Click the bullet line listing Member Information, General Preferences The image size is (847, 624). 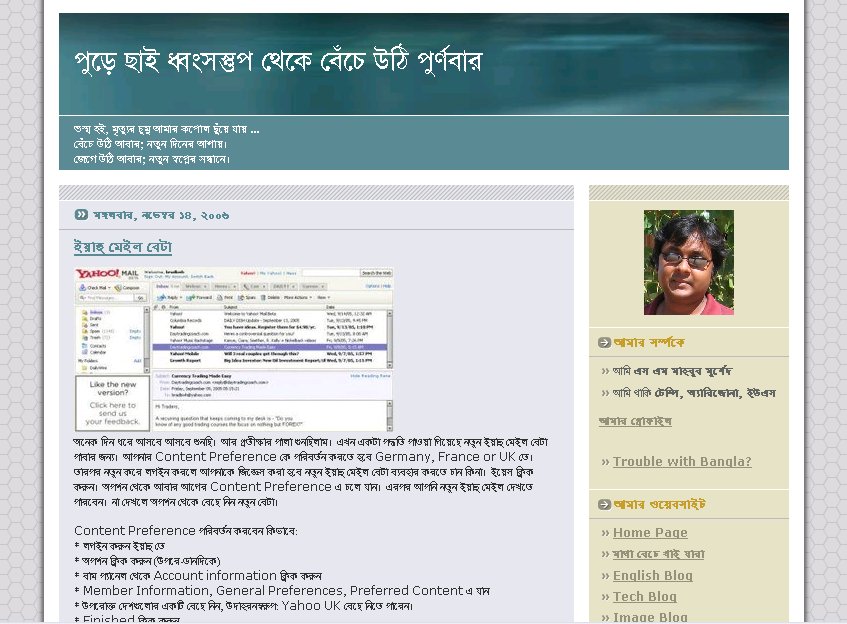tap(282, 591)
